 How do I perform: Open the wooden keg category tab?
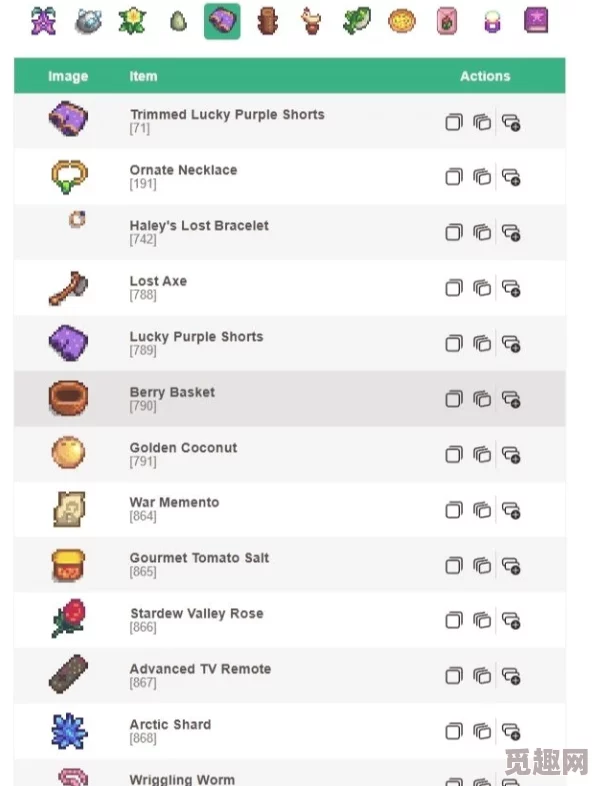coord(267,22)
